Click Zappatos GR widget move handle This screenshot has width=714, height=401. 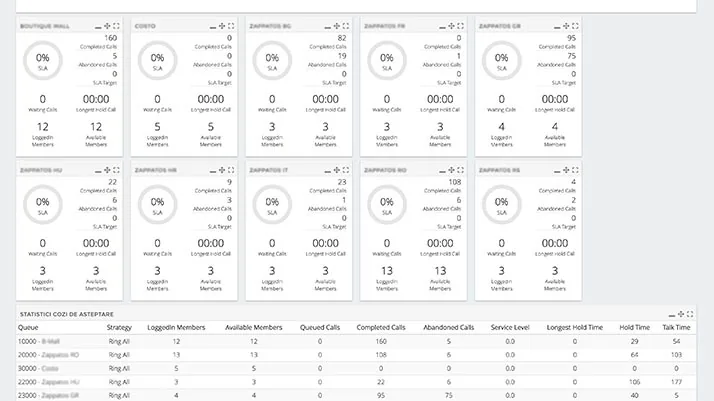566,26
